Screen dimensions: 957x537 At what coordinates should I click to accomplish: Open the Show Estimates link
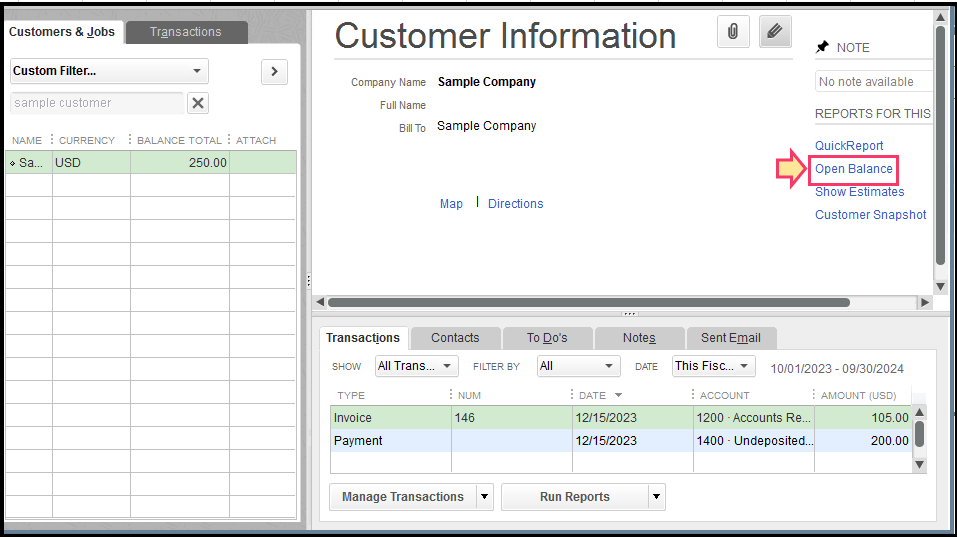(x=859, y=192)
